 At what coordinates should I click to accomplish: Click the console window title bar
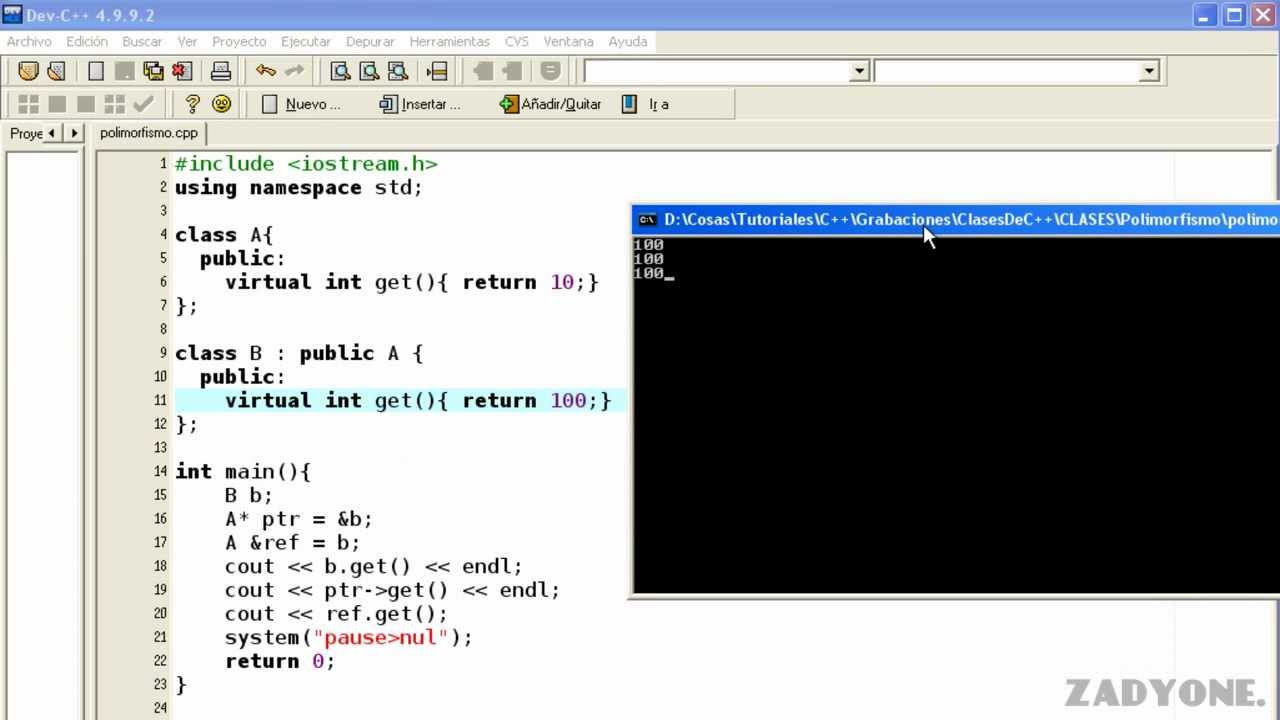coord(955,219)
